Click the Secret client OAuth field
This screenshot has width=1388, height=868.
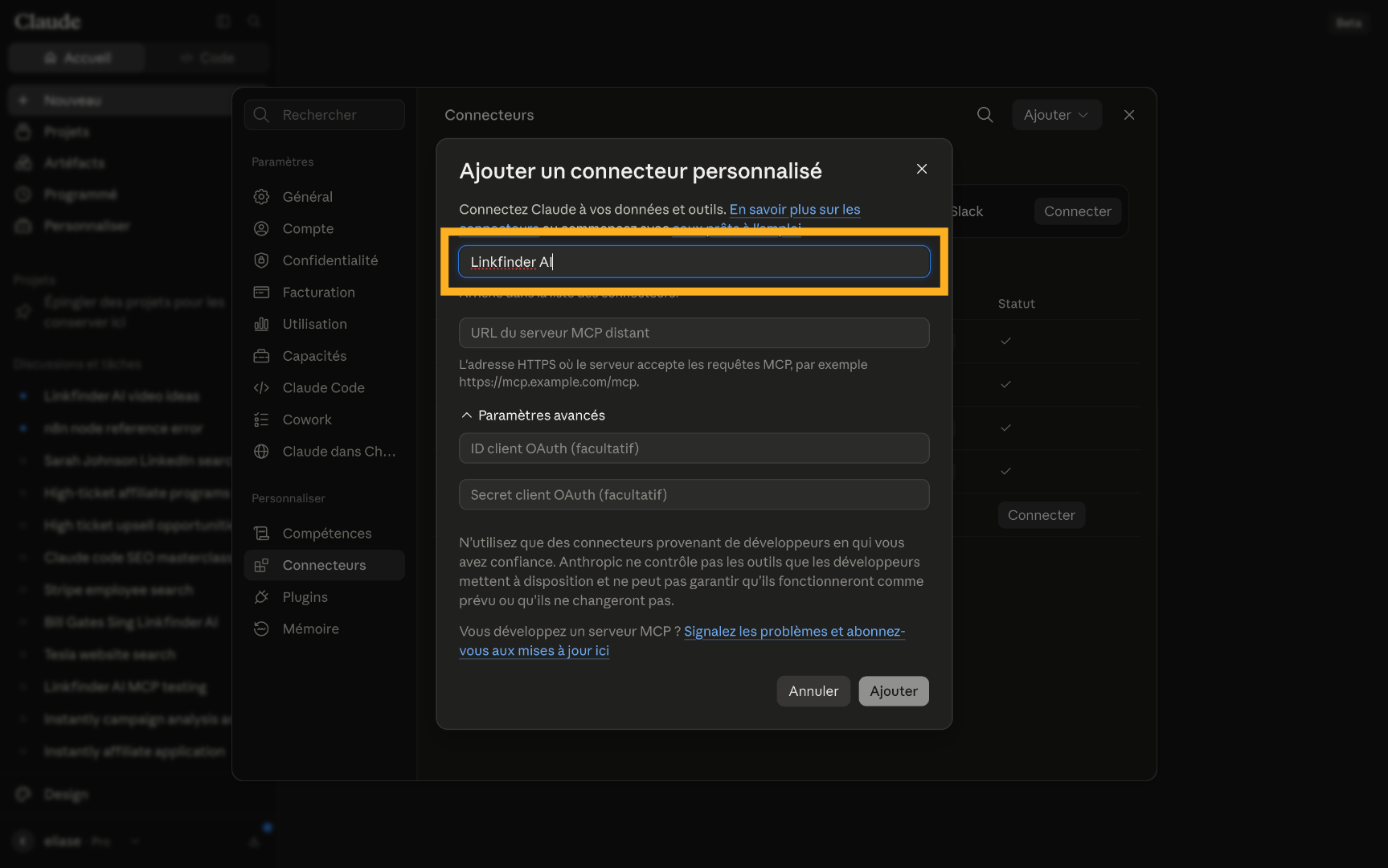coord(694,495)
